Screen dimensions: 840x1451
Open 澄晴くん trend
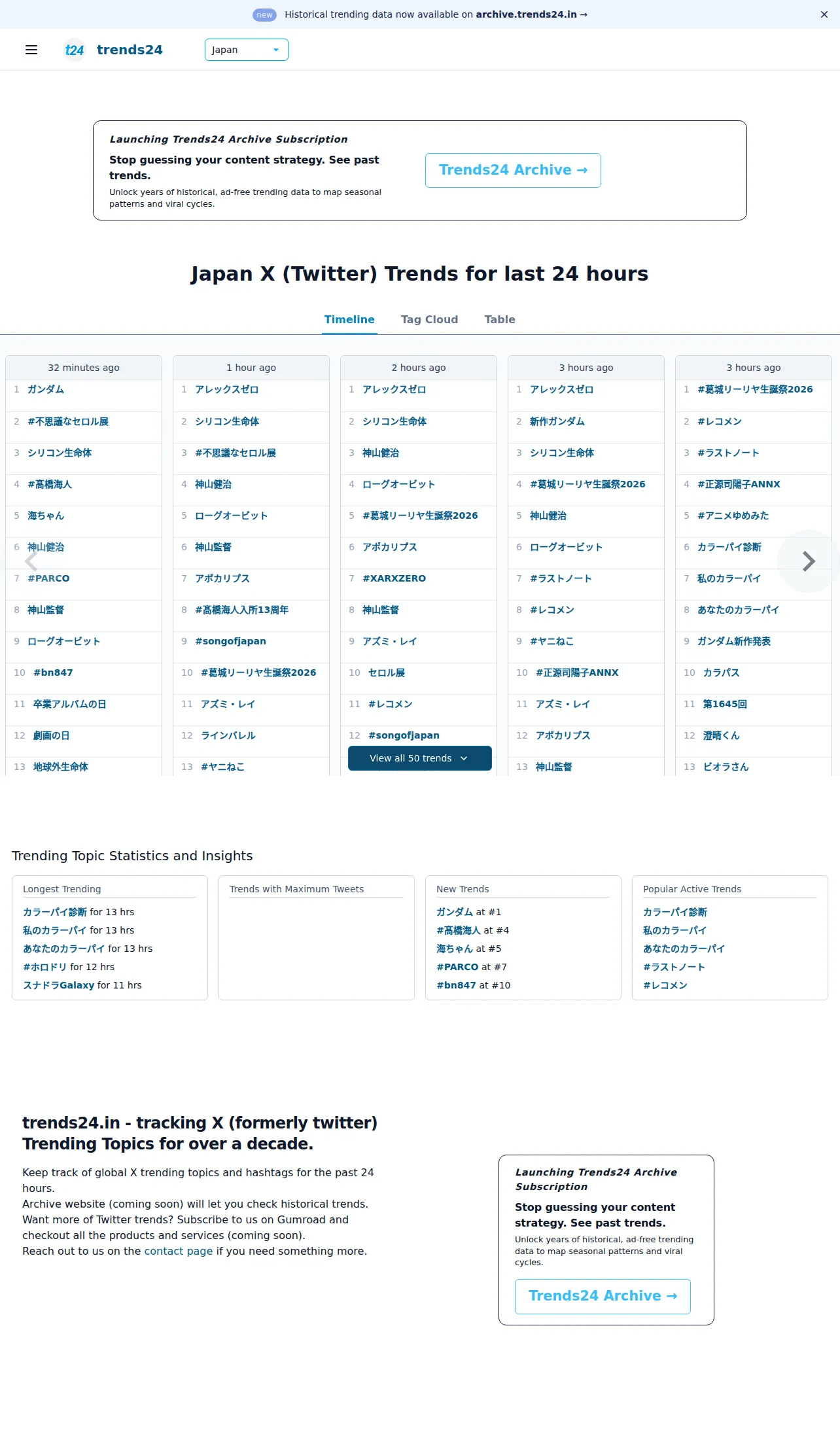click(x=722, y=736)
